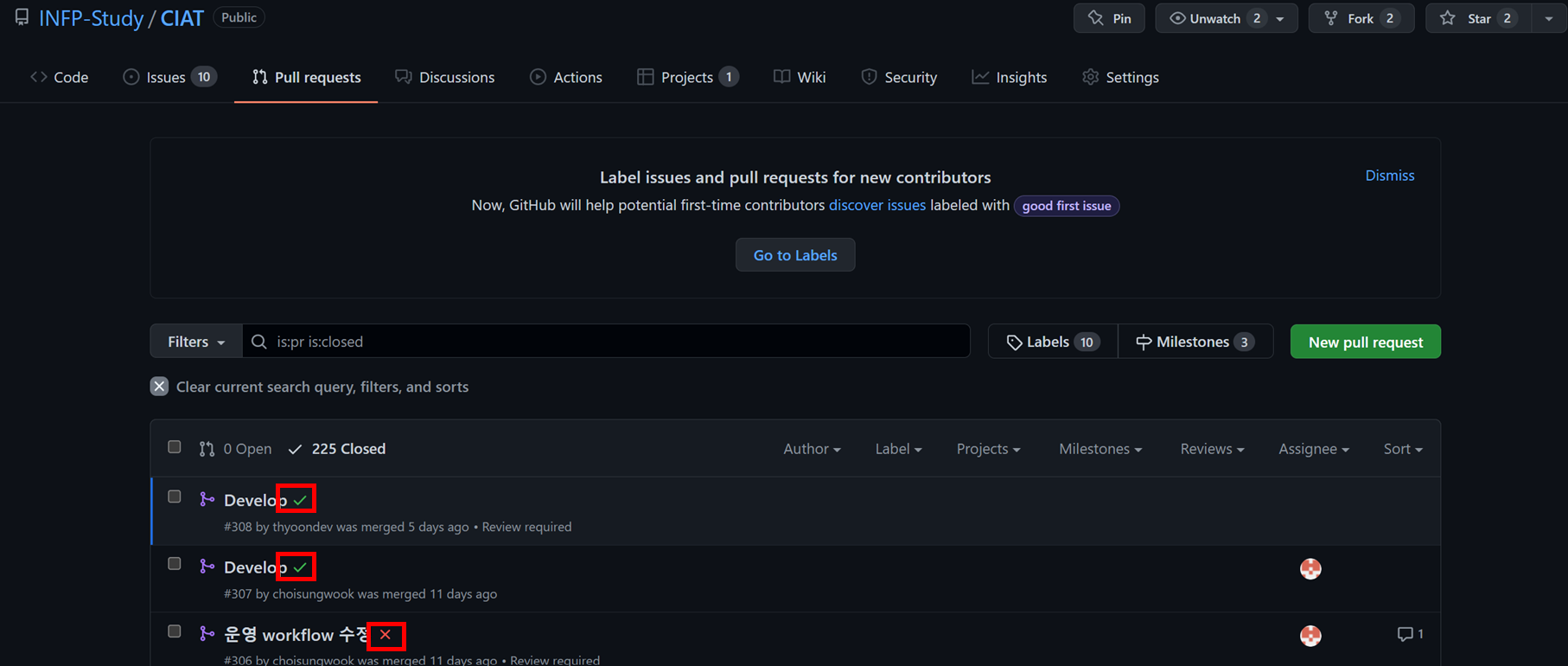Click the repository book icon beside INFP-Study
1568x666 pixels.
[x=22, y=17]
